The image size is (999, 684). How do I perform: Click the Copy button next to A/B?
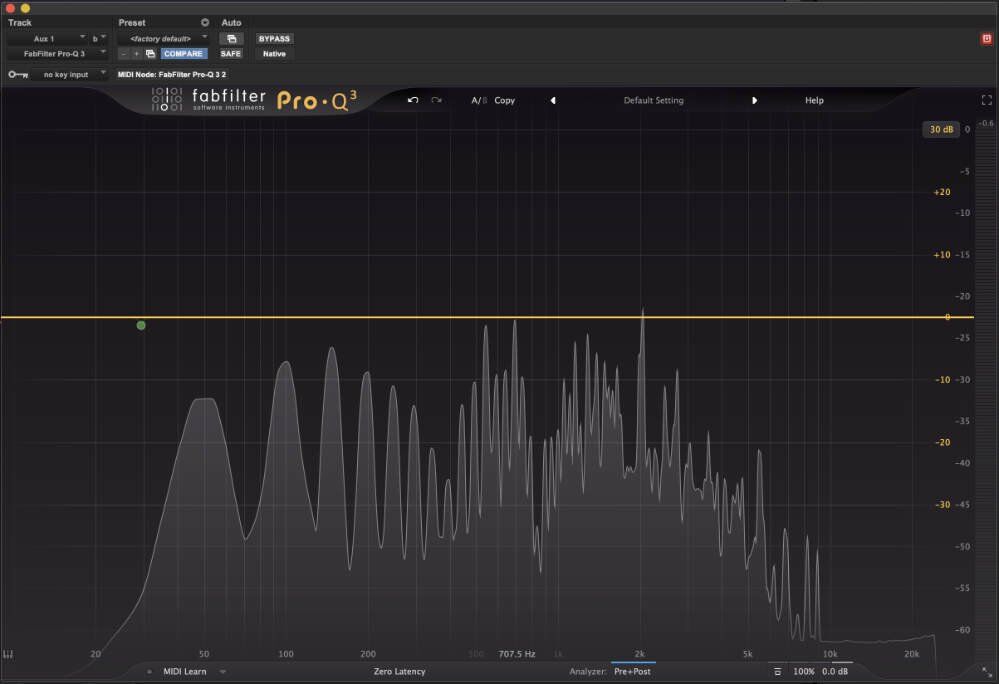pyautogui.click(x=505, y=100)
